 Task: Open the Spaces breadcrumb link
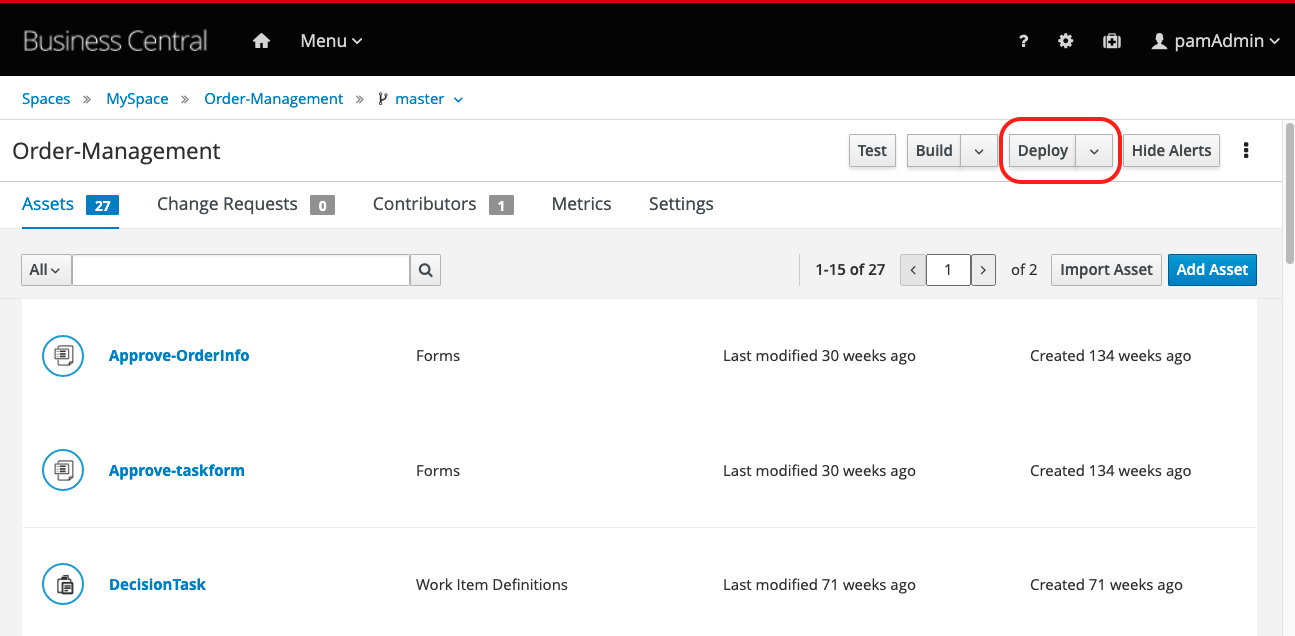tap(46, 99)
